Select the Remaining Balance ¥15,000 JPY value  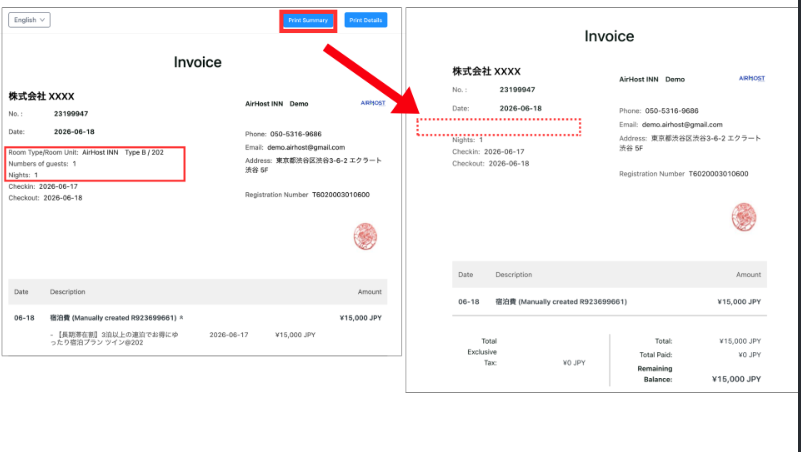(736, 379)
